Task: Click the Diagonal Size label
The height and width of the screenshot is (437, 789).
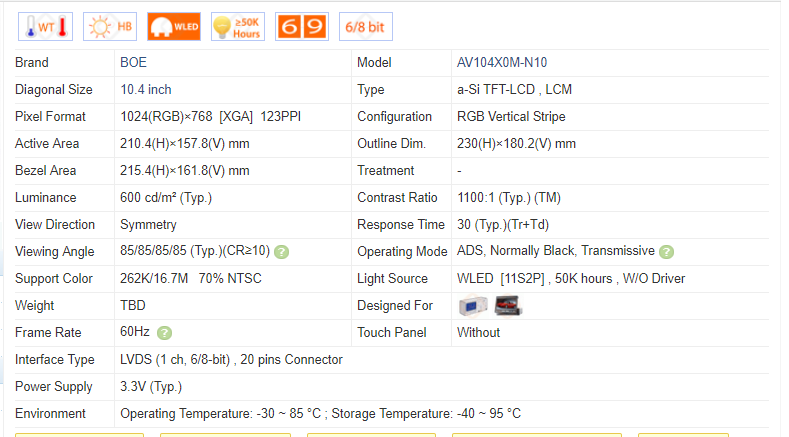Action: (x=54, y=90)
